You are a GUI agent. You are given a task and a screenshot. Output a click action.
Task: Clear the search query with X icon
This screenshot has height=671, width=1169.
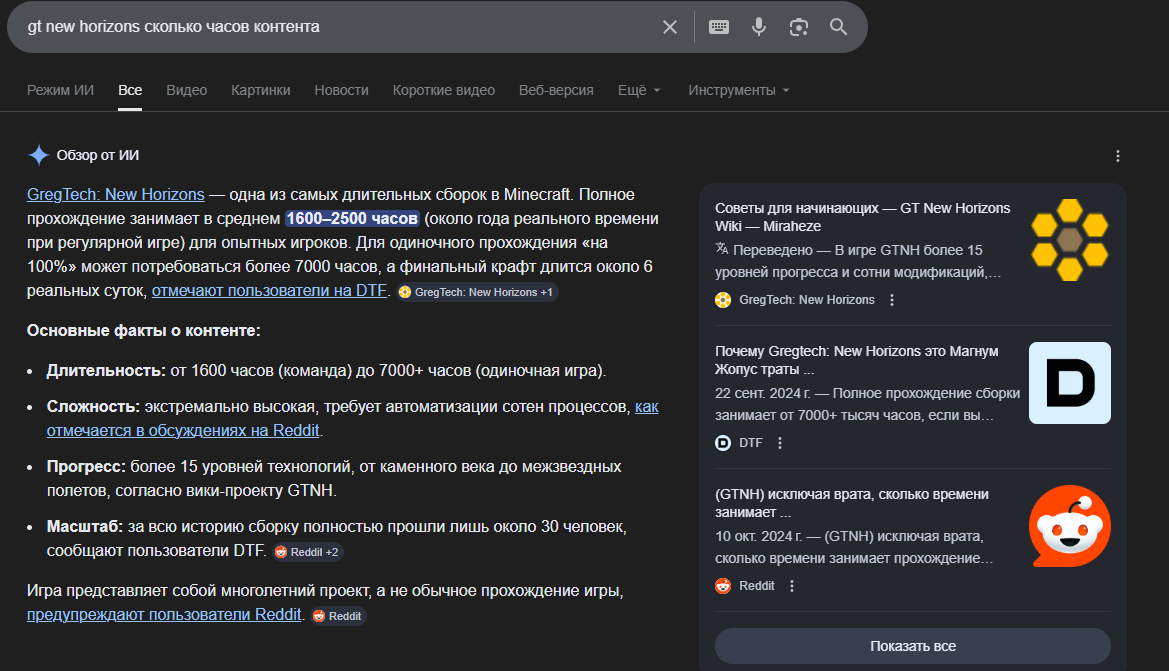coord(670,27)
